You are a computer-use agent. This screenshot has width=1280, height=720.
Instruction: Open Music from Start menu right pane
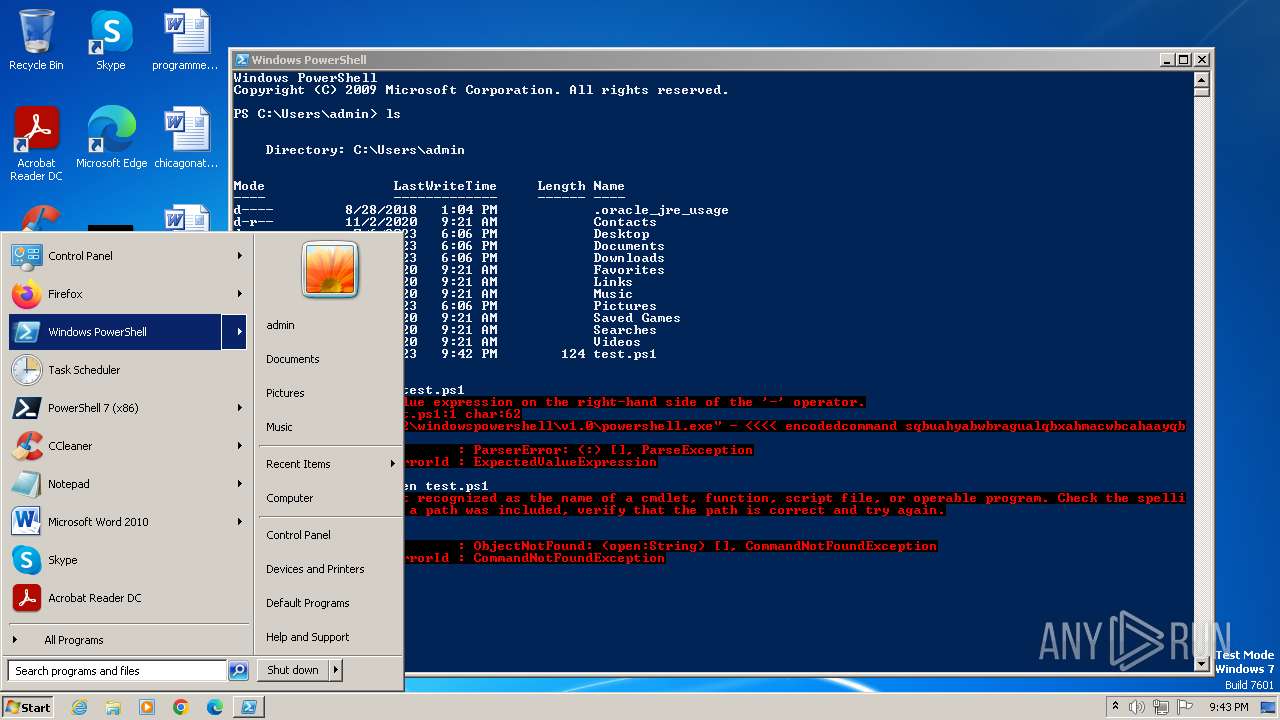[x=330, y=427]
